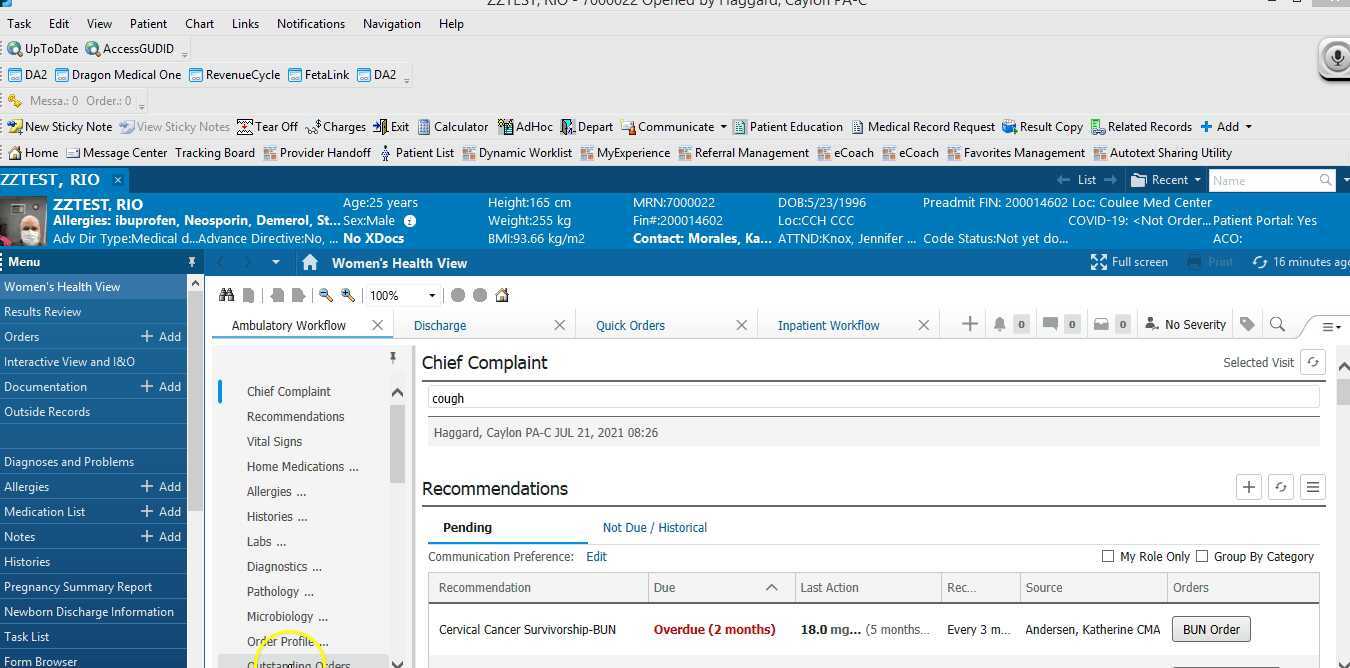Viewport: 1350px width, 668px height.
Task: Refresh the Recommendations section
Action: click(x=1281, y=487)
